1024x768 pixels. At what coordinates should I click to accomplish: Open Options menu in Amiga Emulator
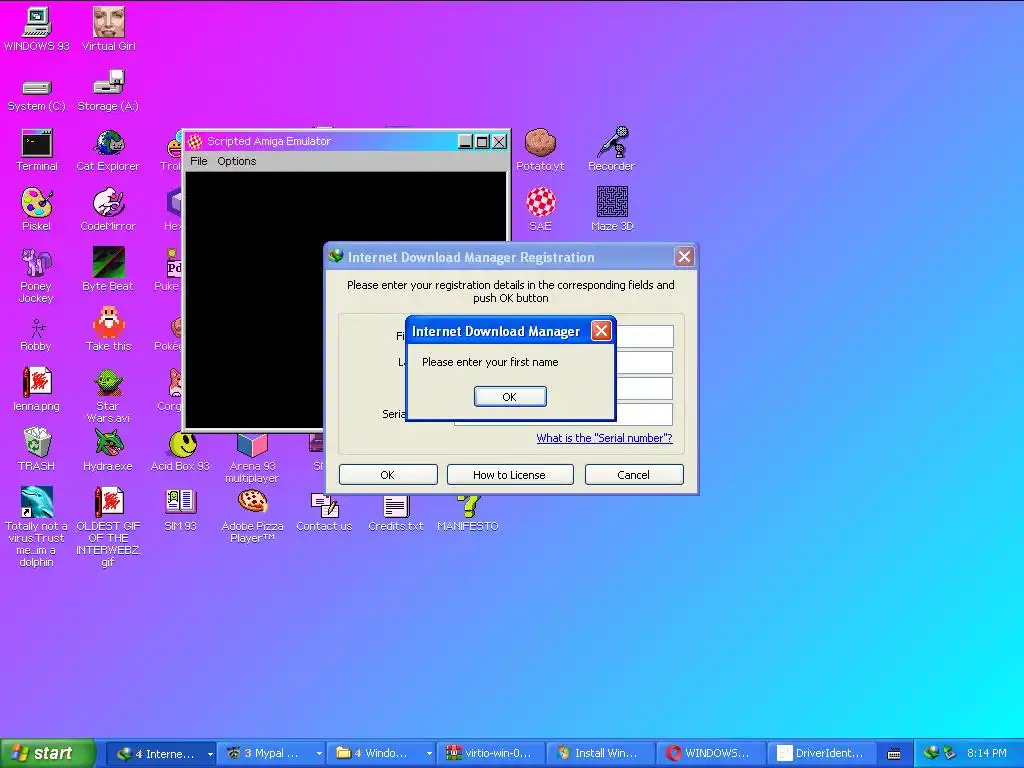pyautogui.click(x=236, y=161)
